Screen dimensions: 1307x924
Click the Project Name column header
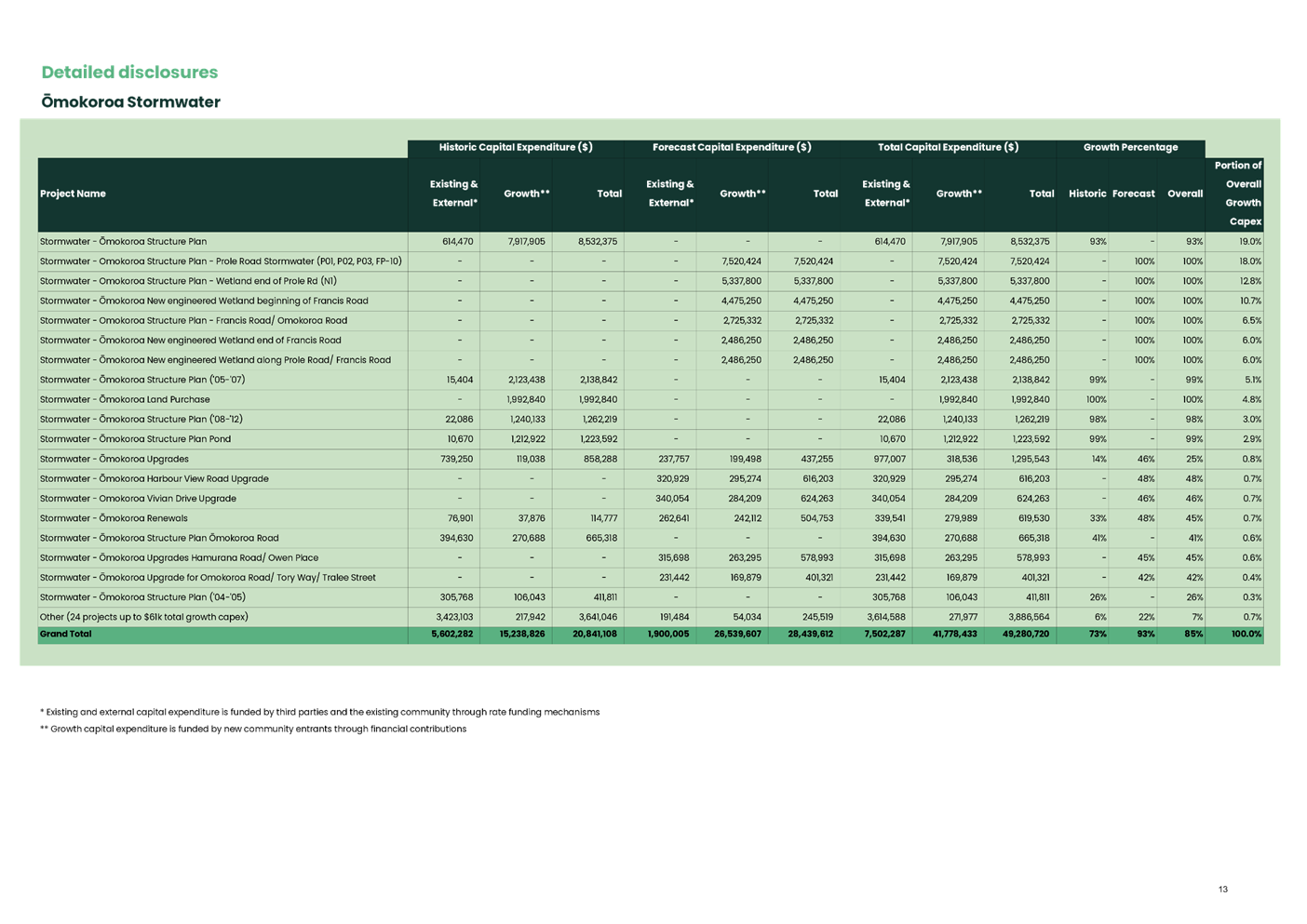(x=73, y=194)
